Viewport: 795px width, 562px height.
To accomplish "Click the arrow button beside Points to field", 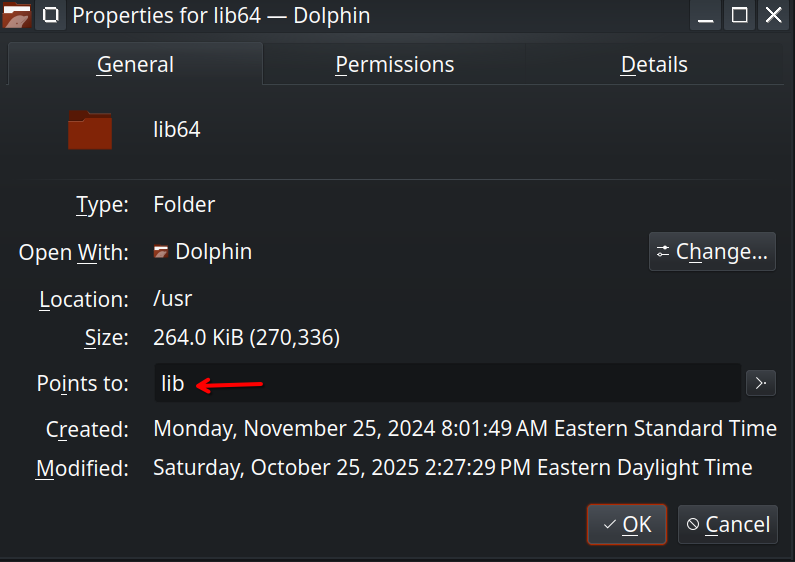I will [x=761, y=383].
